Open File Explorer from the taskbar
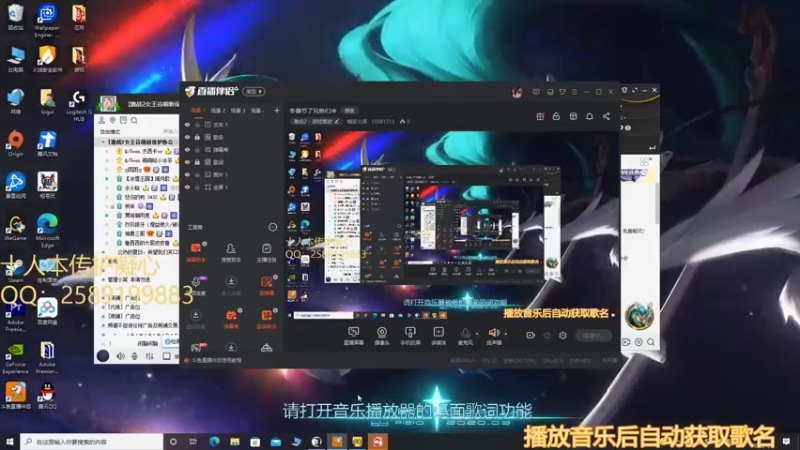This screenshot has width=800, height=450. [x=235, y=442]
